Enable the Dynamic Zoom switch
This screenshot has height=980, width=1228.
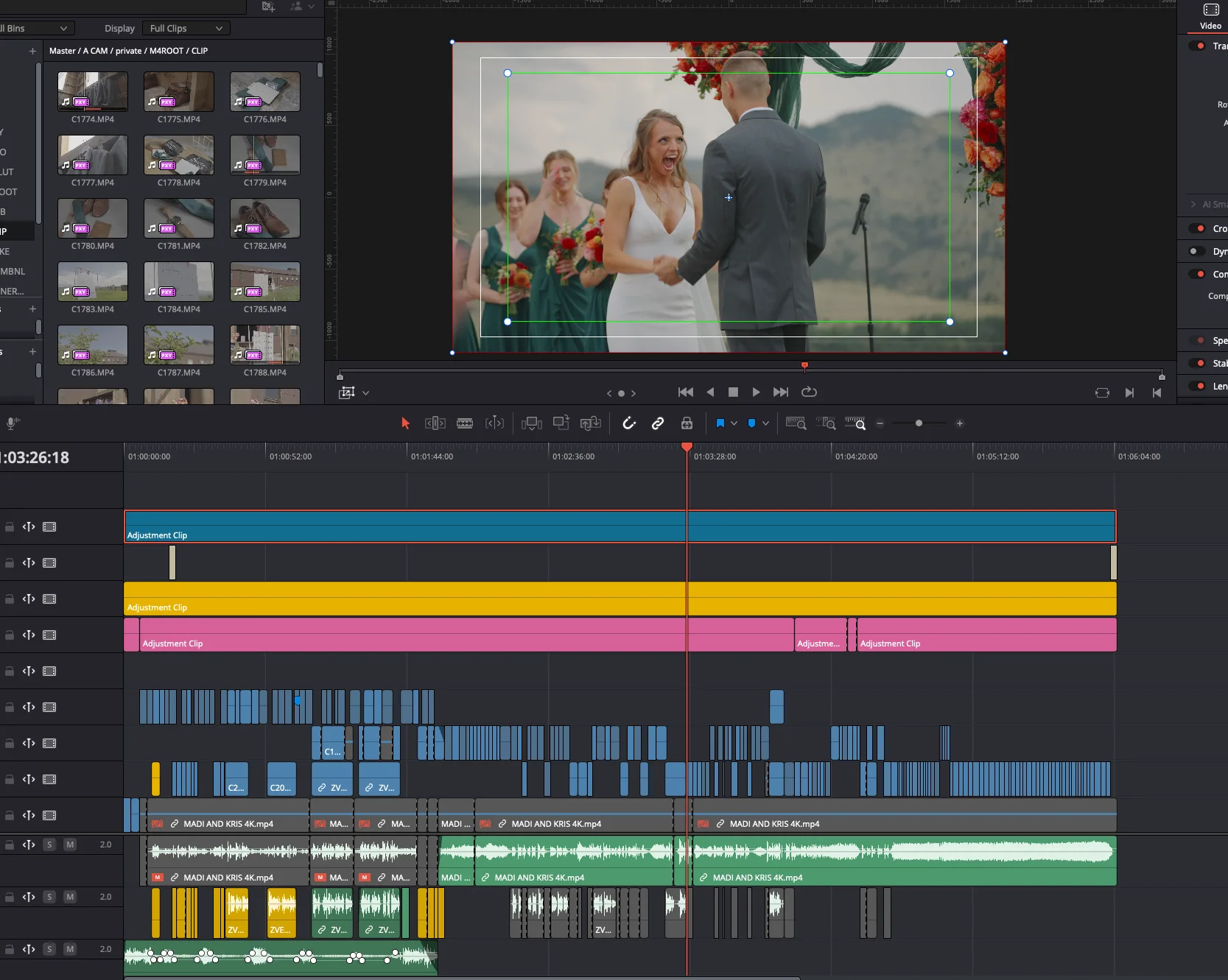[x=1197, y=251]
